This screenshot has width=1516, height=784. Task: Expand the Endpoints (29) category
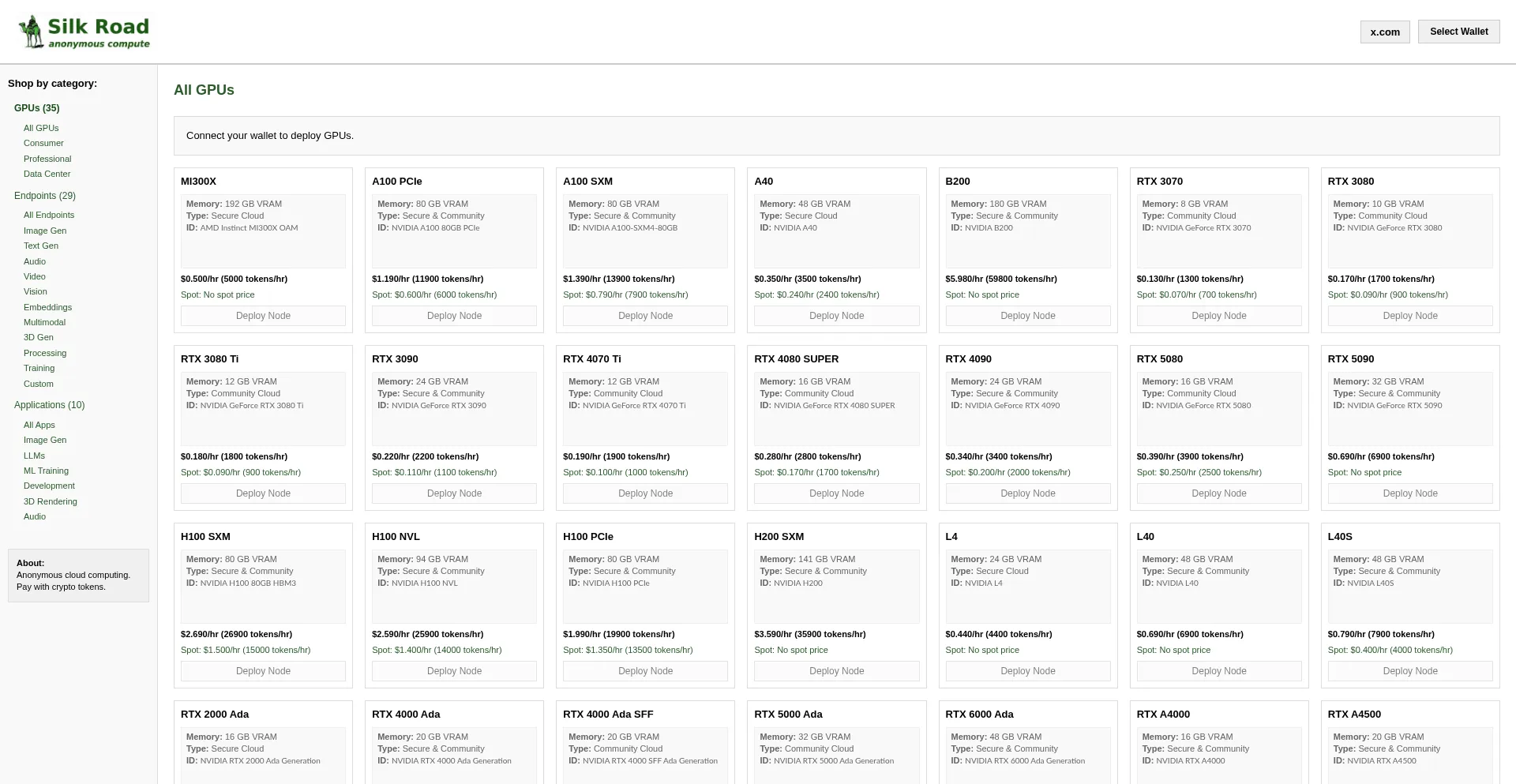tap(45, 196)
